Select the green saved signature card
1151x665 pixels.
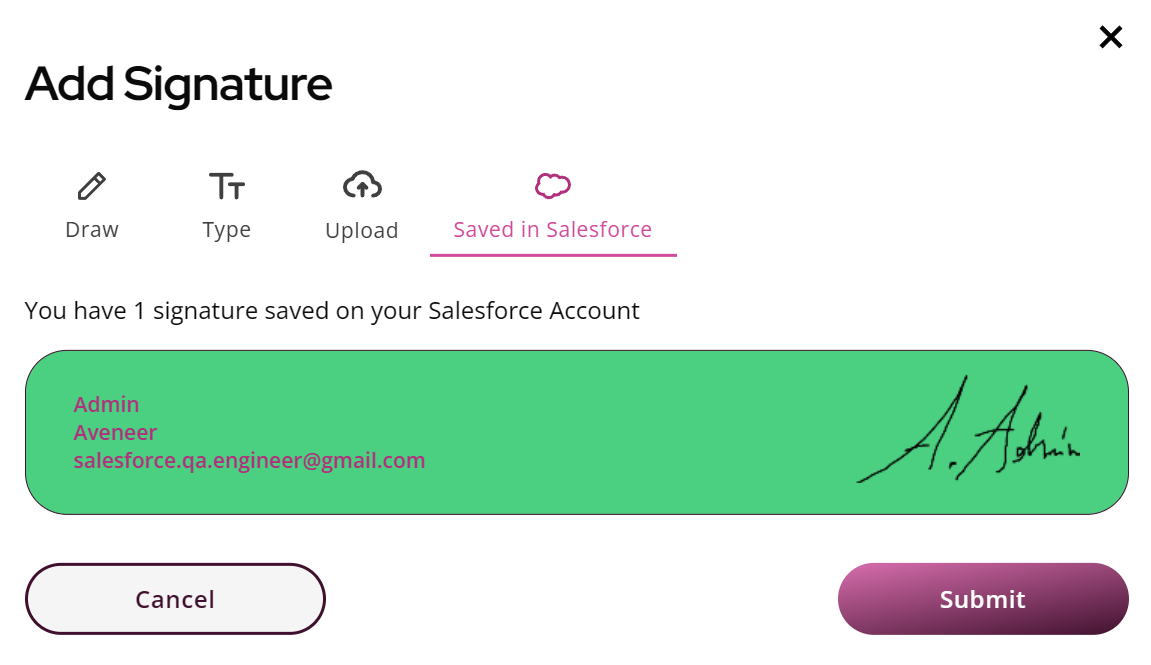click(577, 432)
